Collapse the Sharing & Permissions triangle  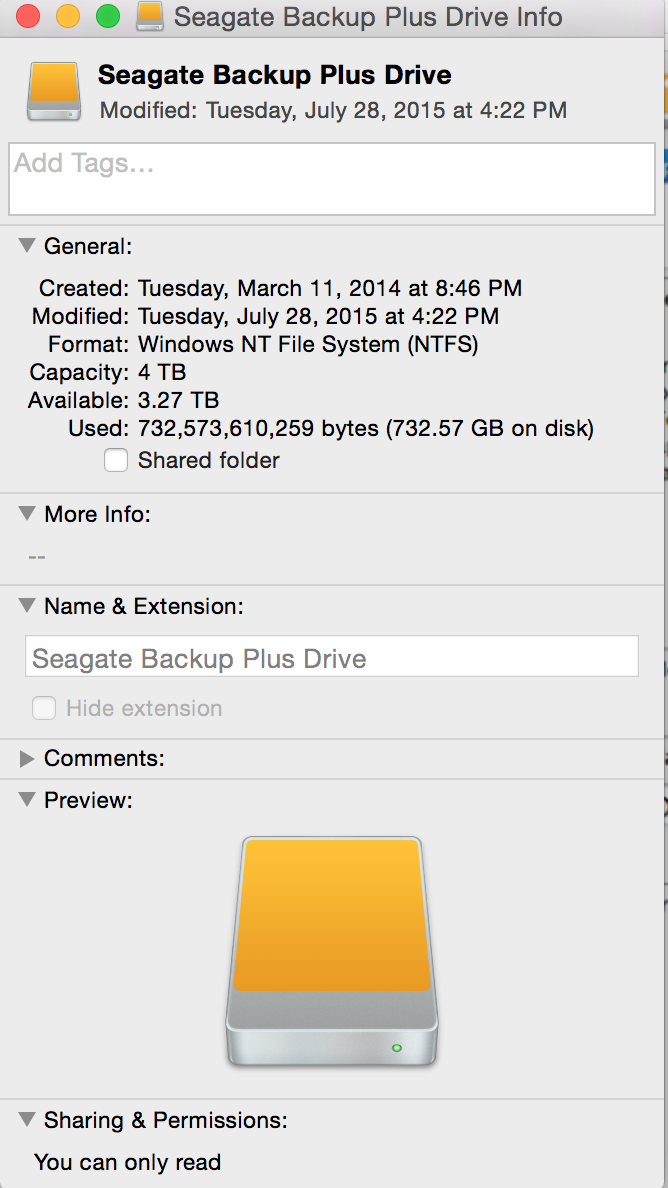click(x=27, y=1120)
